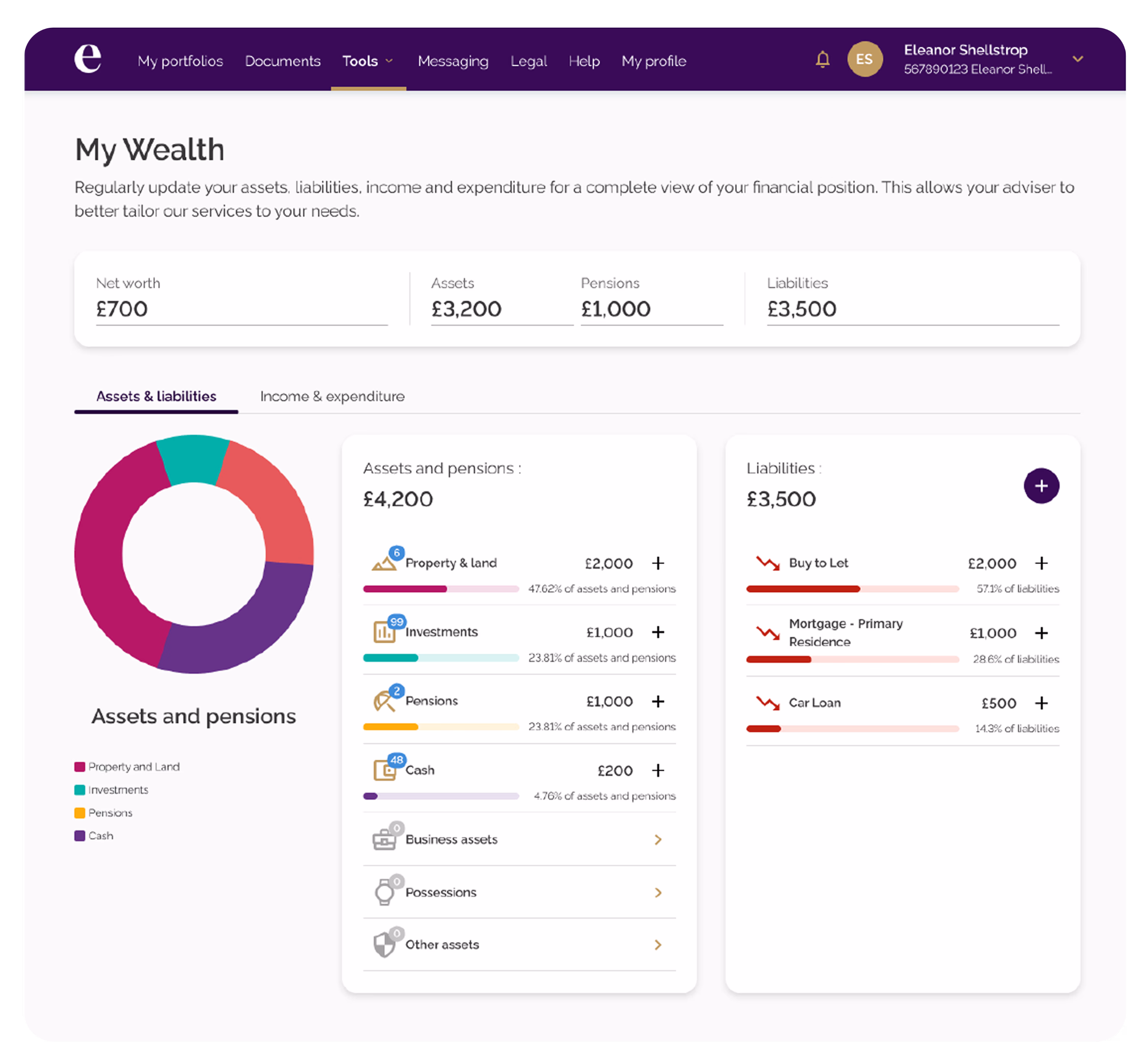The height and width of the screenshot is (1042, 1148).
Task: Expand the Possessions row chevron
Action: (658, 892)
